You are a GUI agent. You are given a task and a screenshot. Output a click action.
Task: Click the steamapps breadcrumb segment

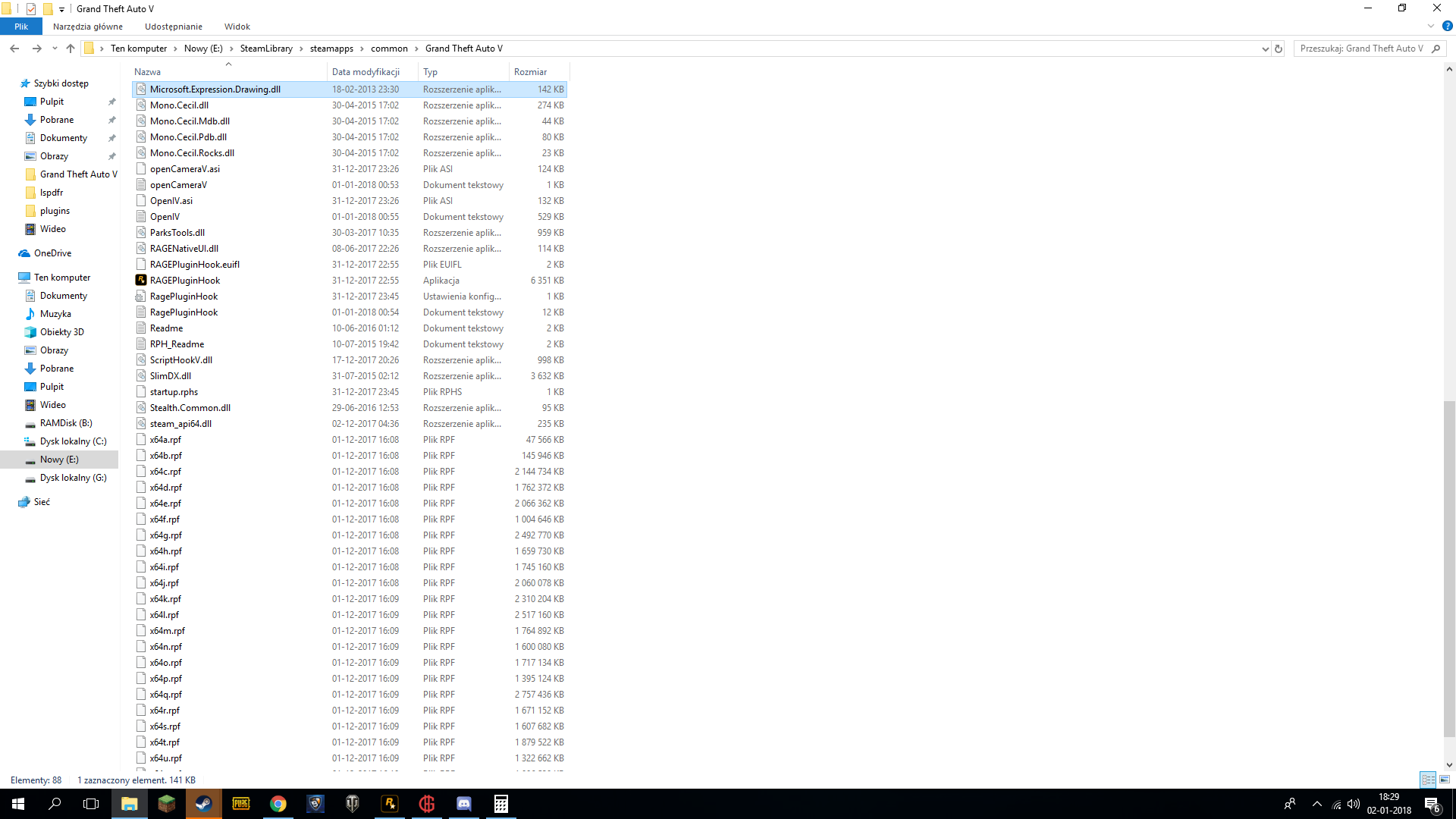[x=331, y=49]
